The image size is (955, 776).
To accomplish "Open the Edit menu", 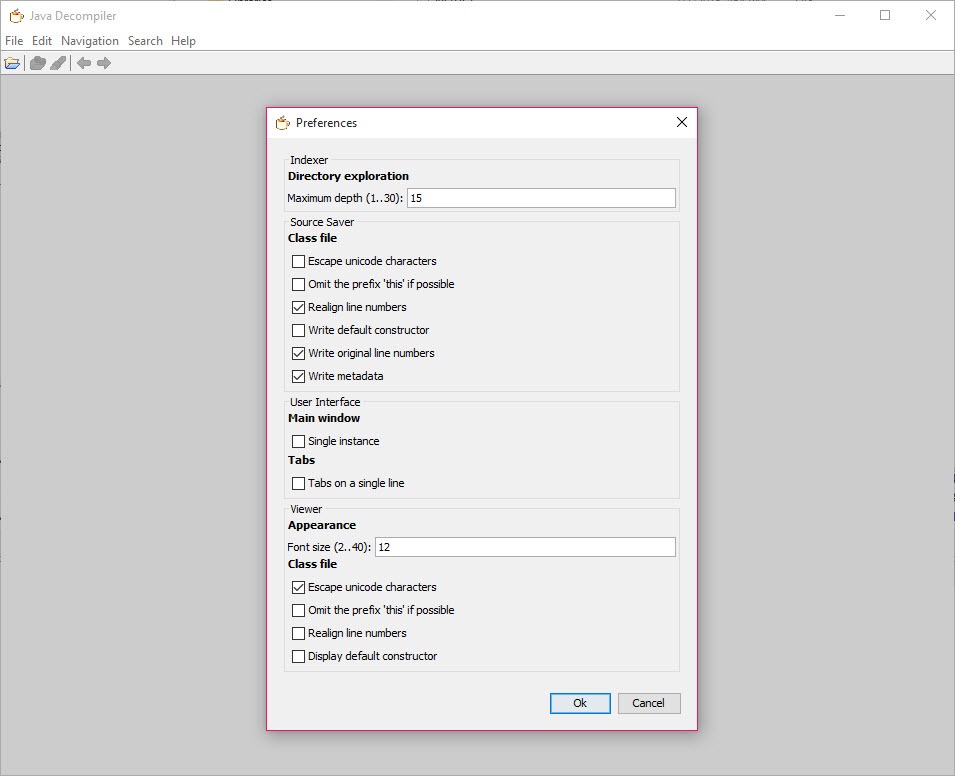I will pyautogui.click(x=42, y=41).
